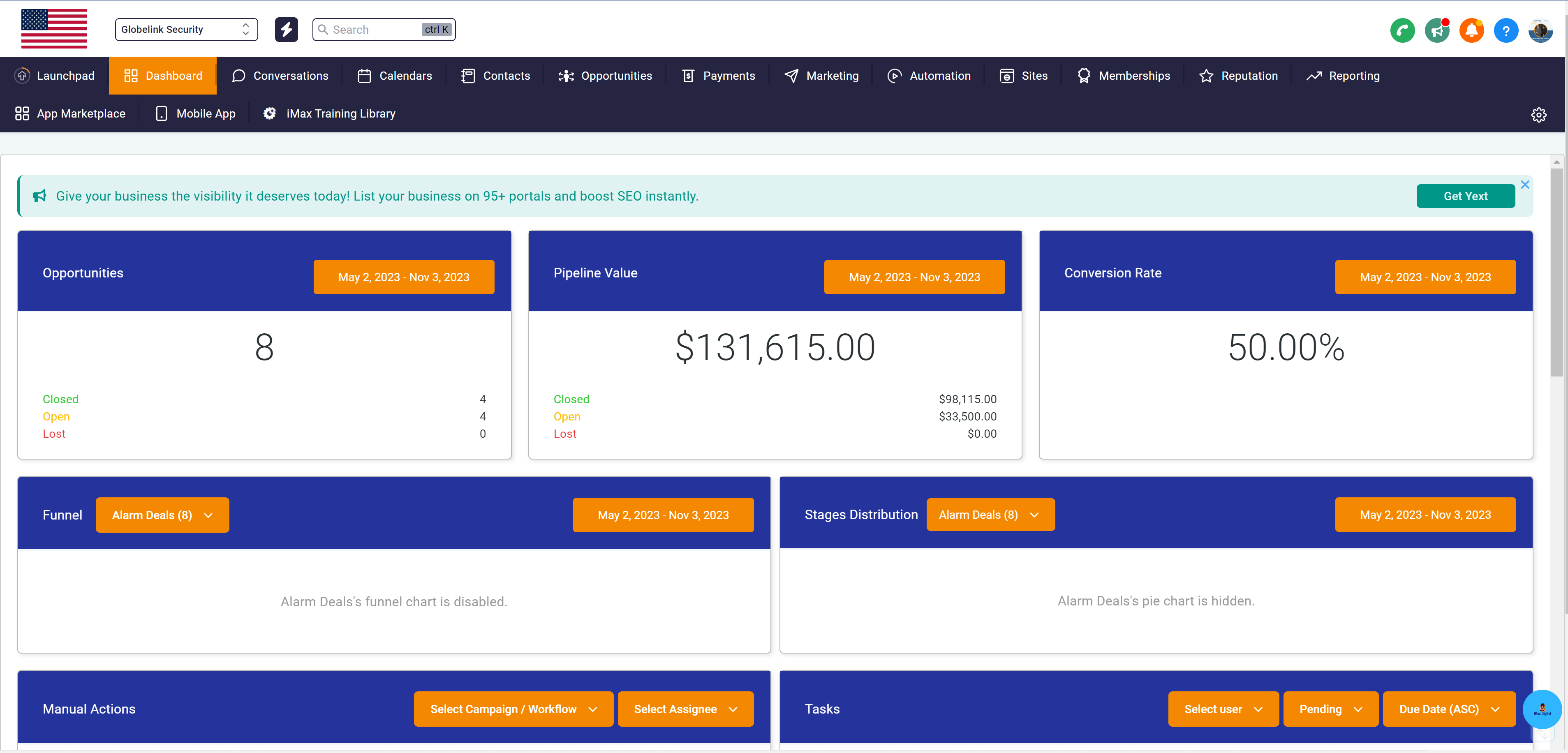Click the blue help question icon
Image resolution: width=1568 pixels, height=753 pixels.
click(1505, 30)
